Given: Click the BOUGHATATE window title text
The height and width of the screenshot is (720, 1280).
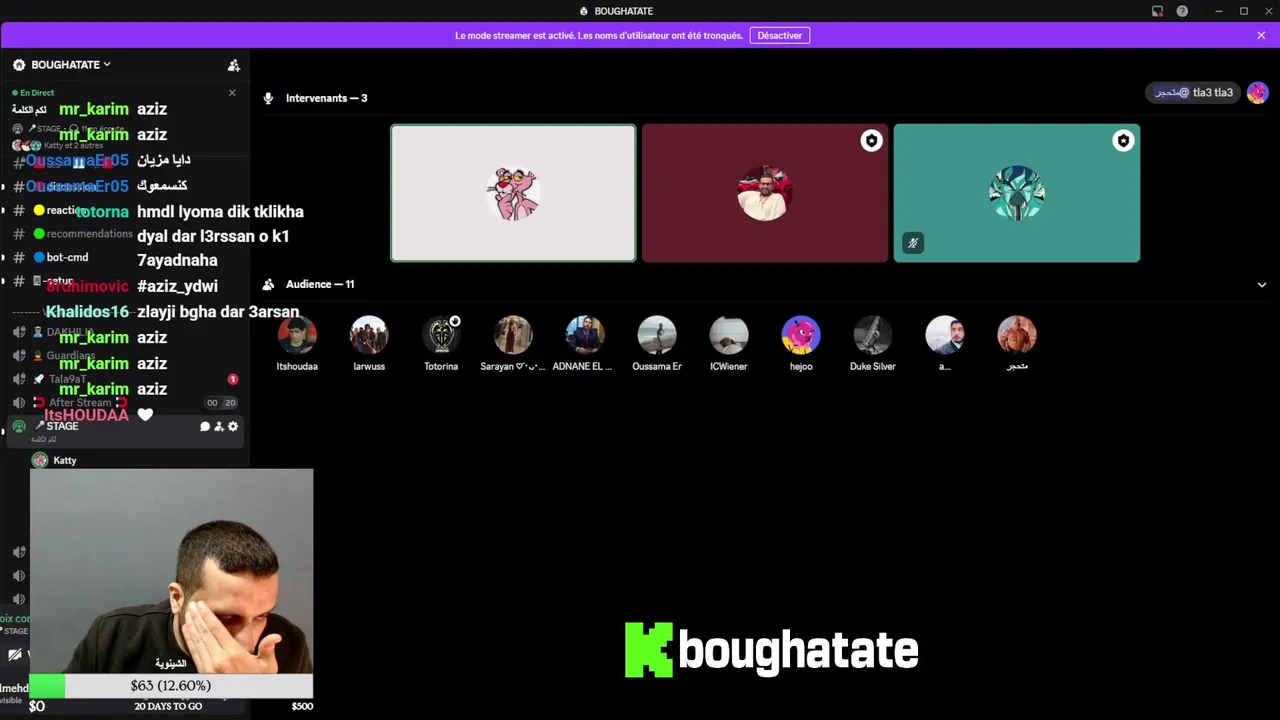Looking at the screenshot, I should coord(623,11).
